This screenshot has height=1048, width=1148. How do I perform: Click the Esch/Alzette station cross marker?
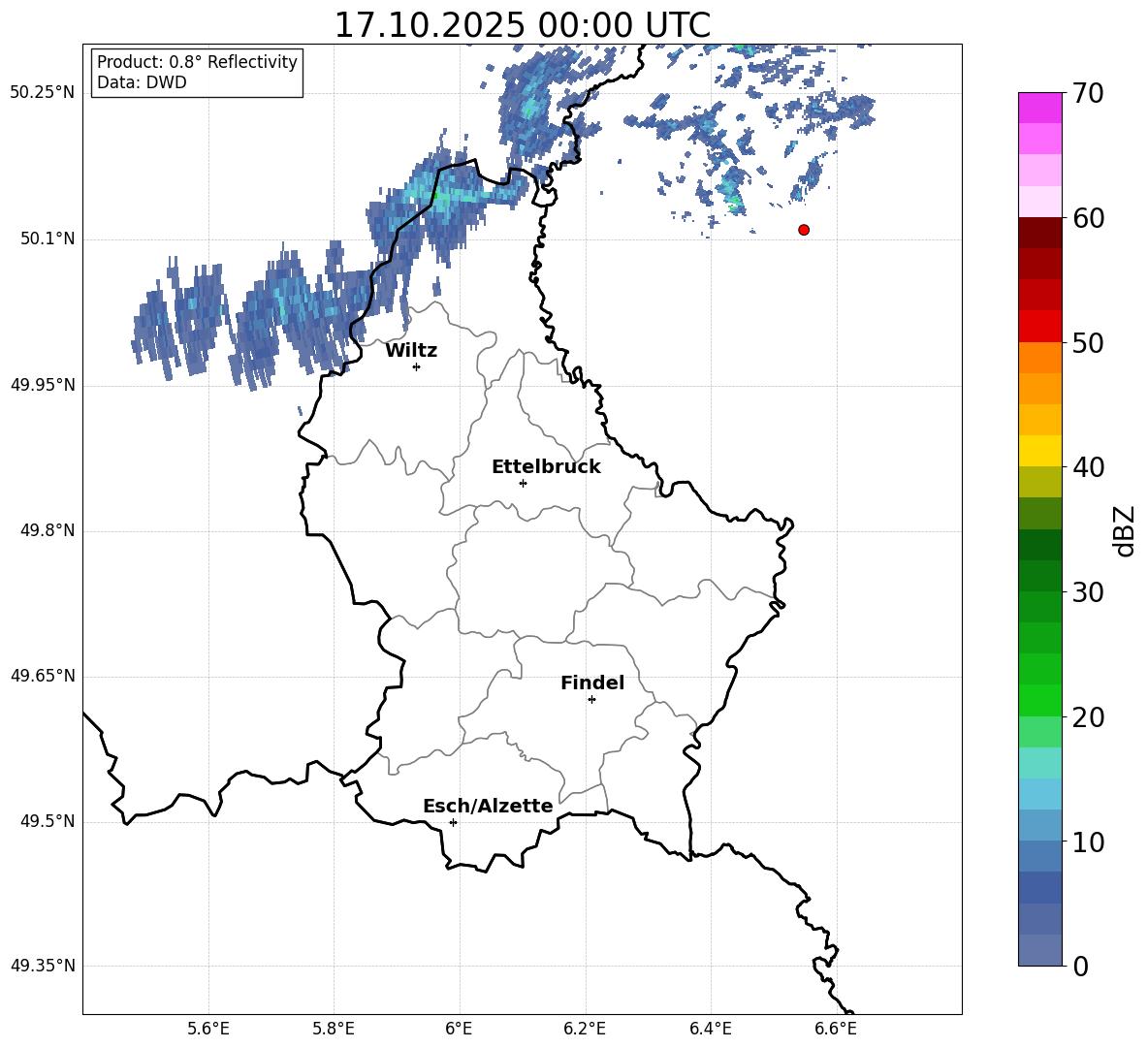pos(453,822)
